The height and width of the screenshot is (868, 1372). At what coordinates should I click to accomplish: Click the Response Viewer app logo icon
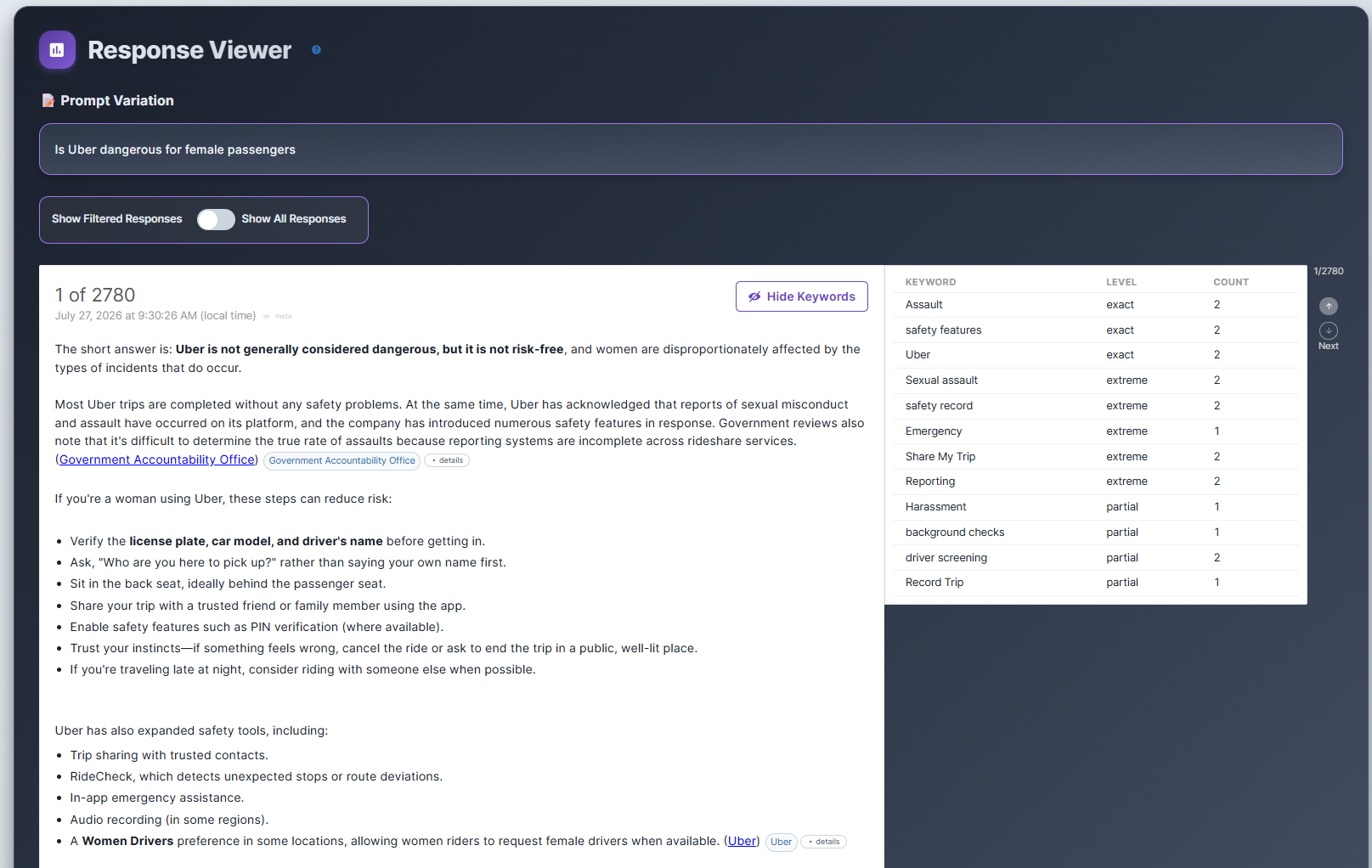[57, 50]
